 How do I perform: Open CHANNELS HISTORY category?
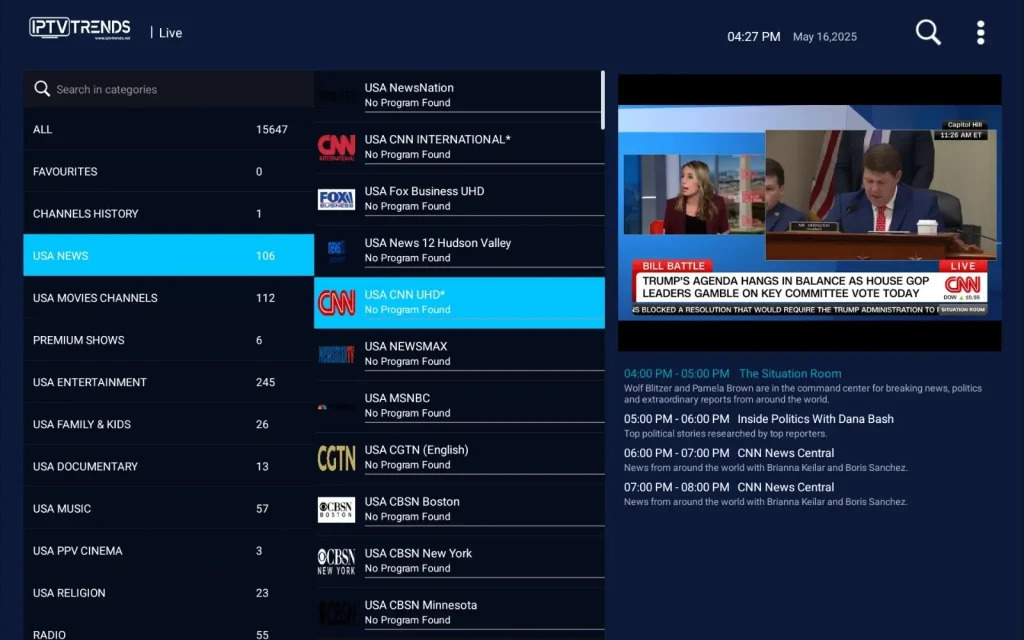click(x=168, y=214)
